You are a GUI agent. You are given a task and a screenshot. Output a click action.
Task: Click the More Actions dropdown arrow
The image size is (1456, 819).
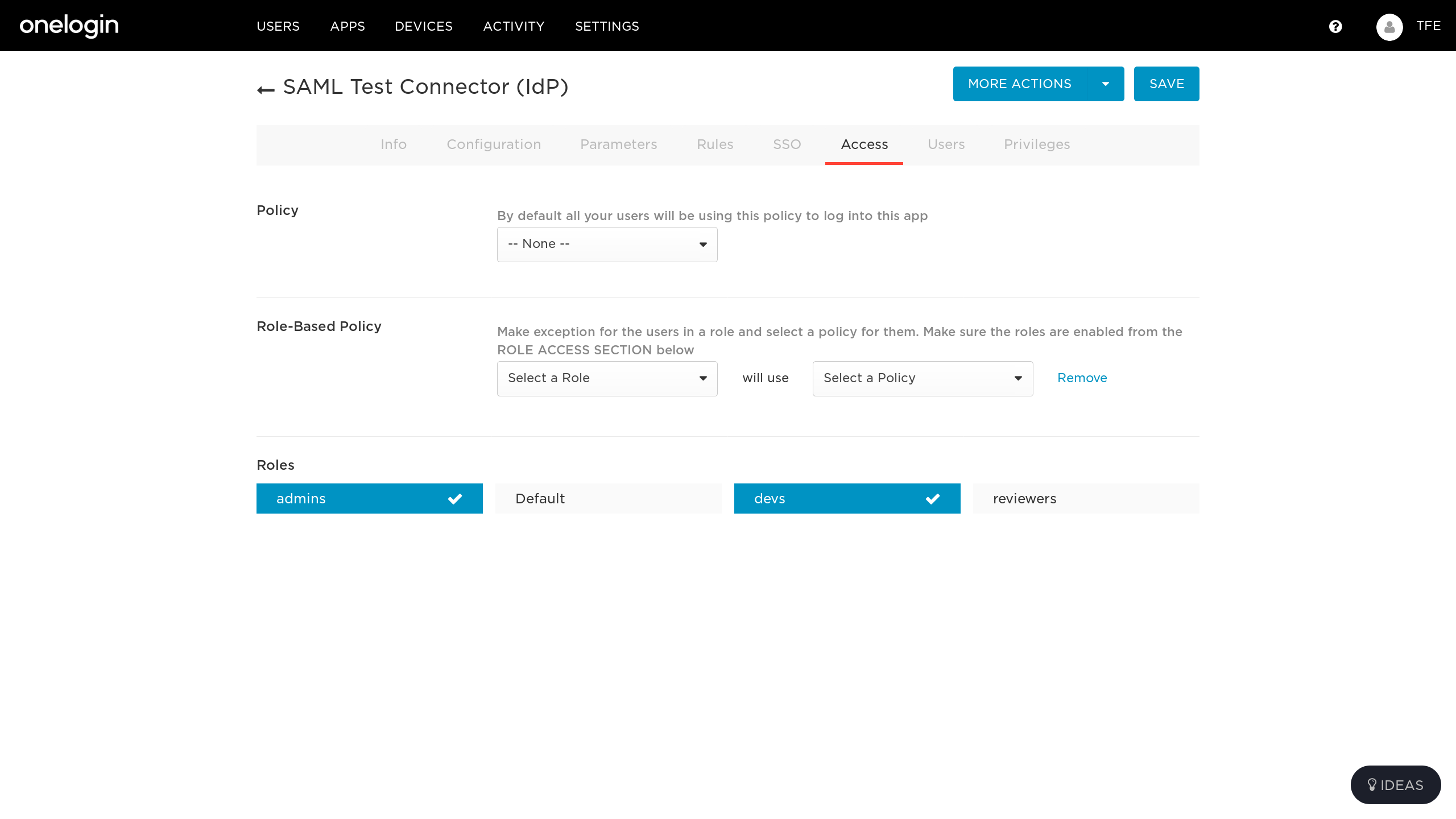[1105, 84]
